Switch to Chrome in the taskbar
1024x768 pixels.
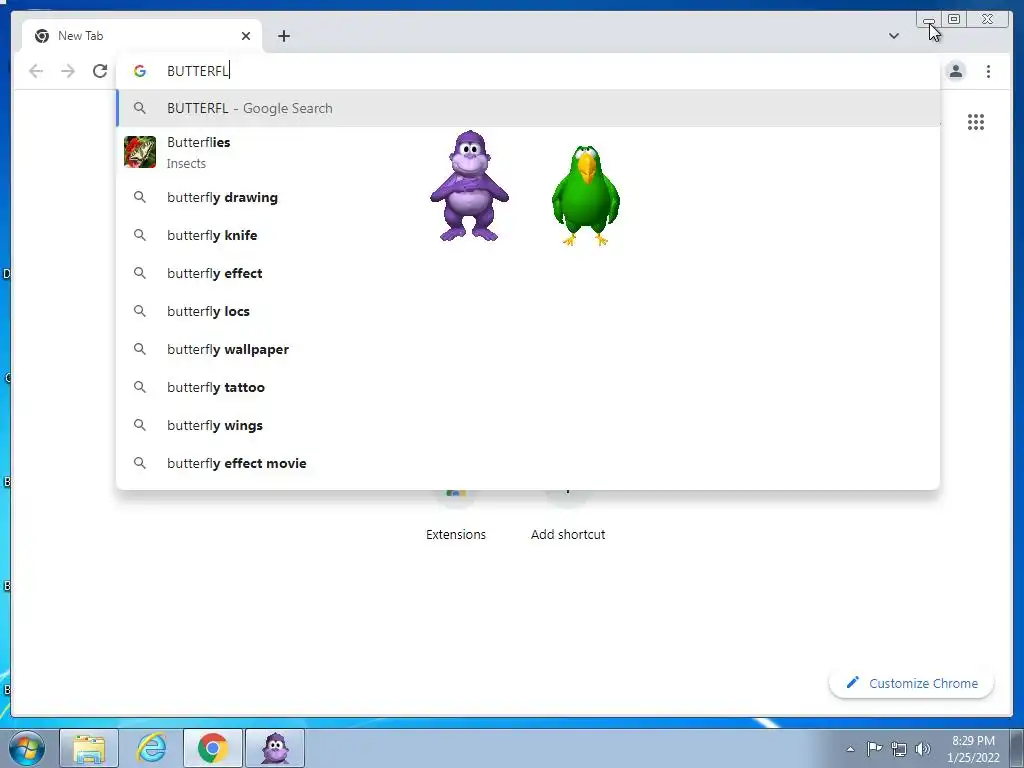point(213,748)
